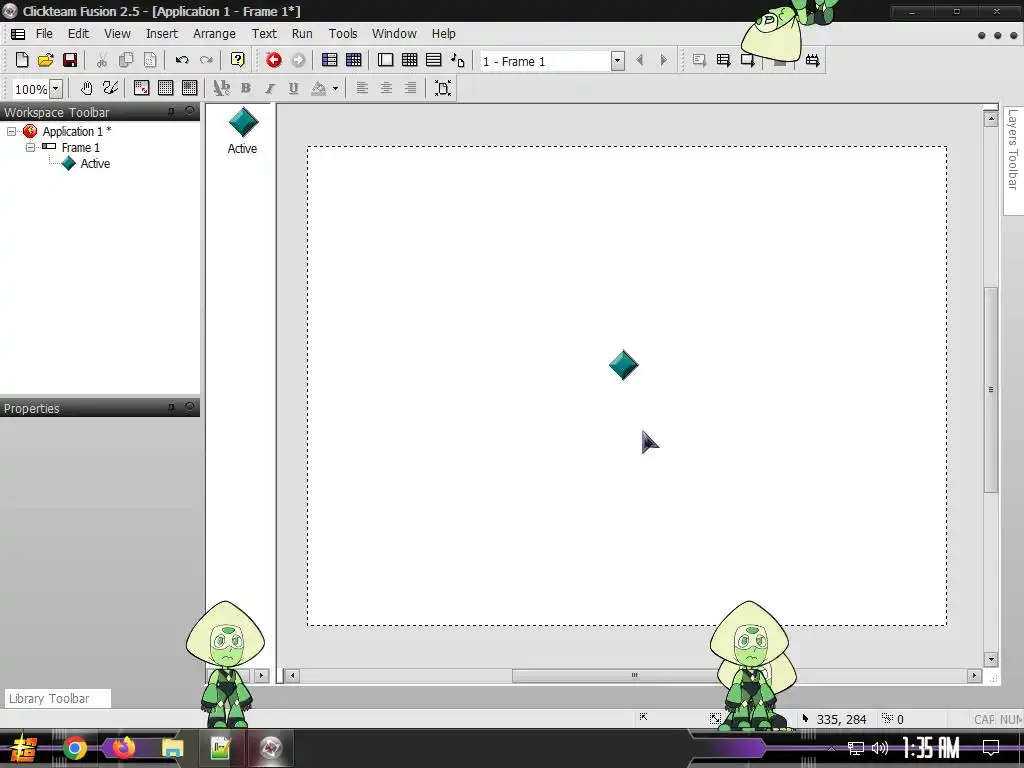
Task: Click the grey forward arrow icon
Action: click(298, 60)
